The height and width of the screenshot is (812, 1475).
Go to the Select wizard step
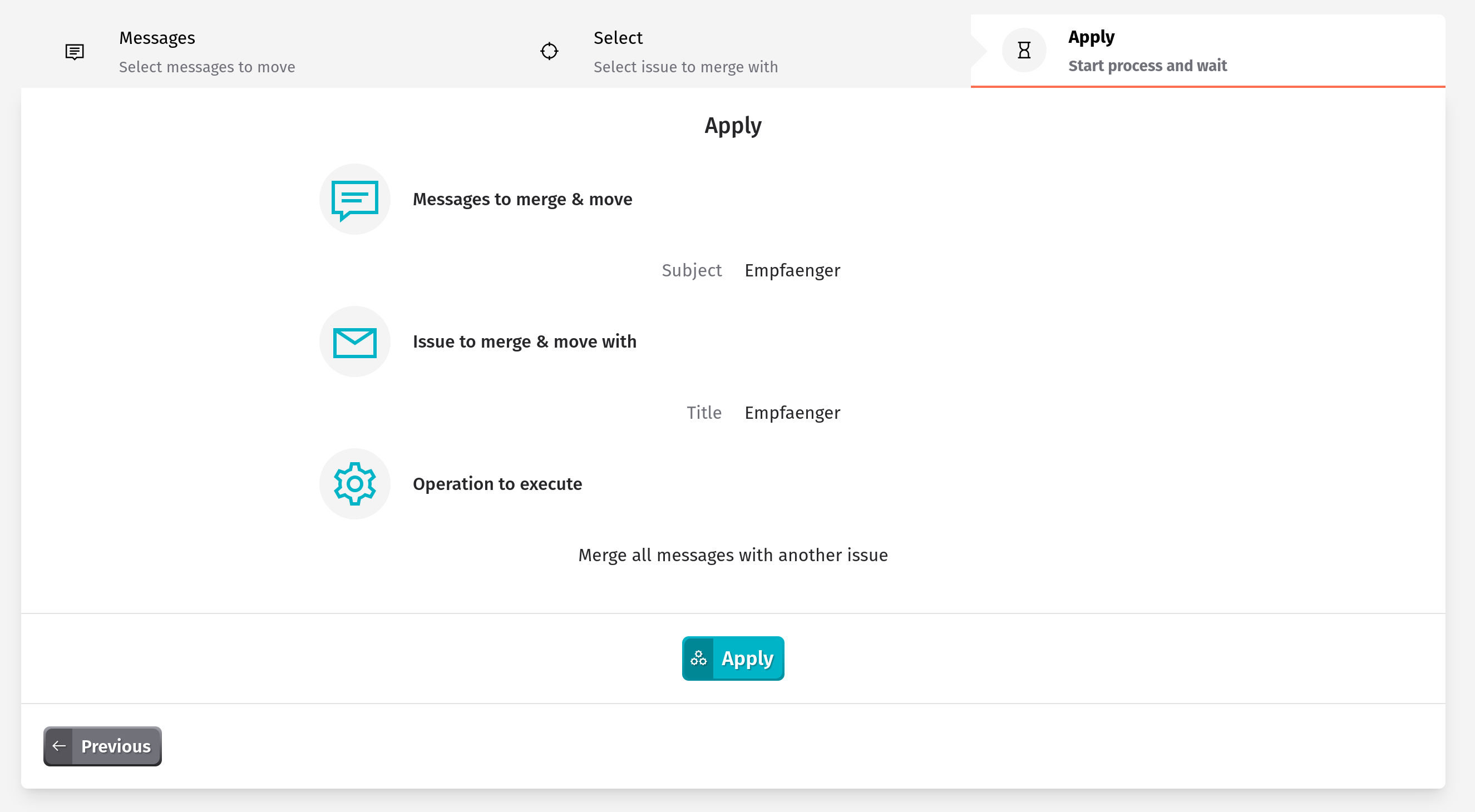pos(733,51)
